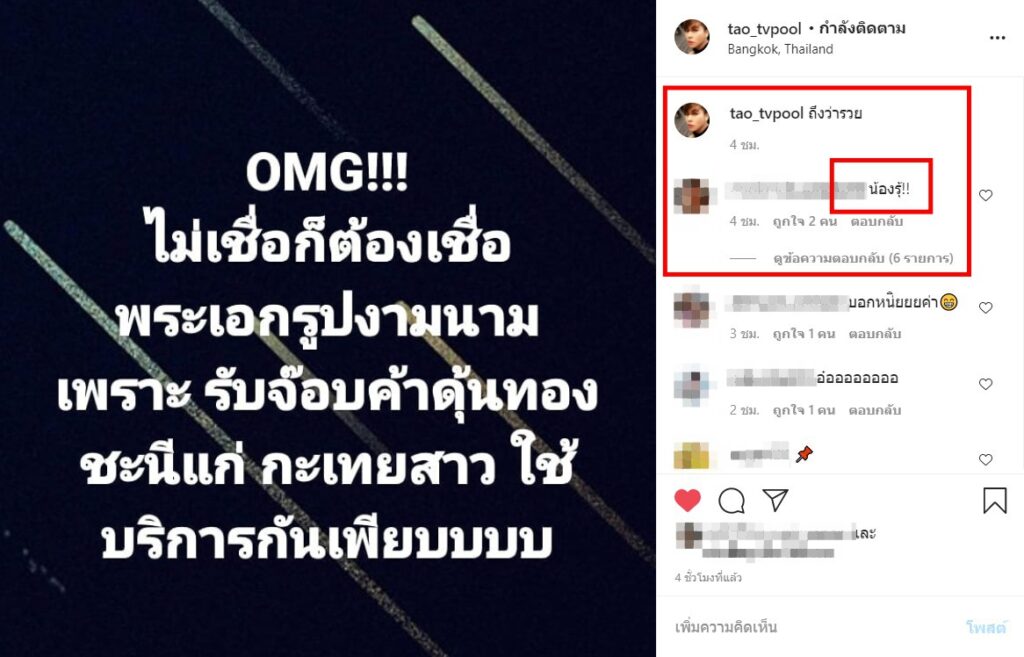Viewport: 1024px width, 657px height.
Task: Open the three-dot post options menu
Action: click(997, 38)
